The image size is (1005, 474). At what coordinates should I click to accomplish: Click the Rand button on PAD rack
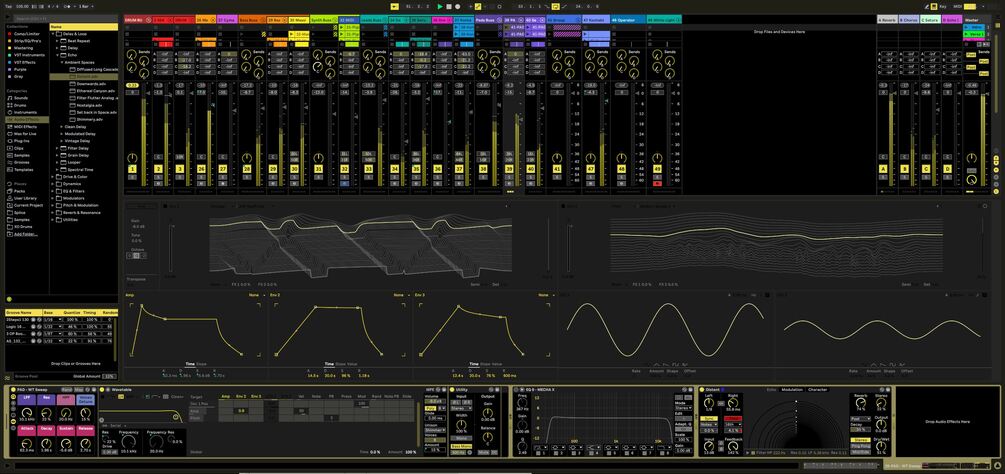point(67,389)
